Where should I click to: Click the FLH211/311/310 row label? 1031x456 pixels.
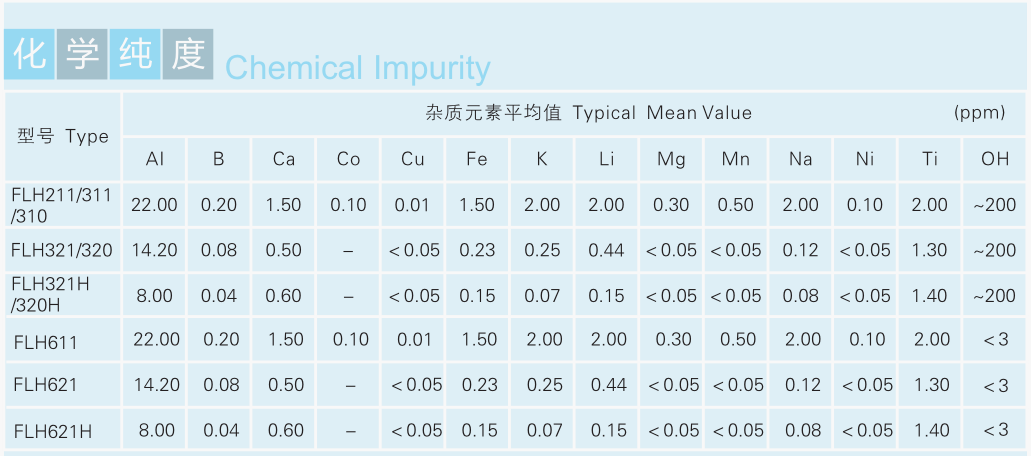tap(60, 205)
